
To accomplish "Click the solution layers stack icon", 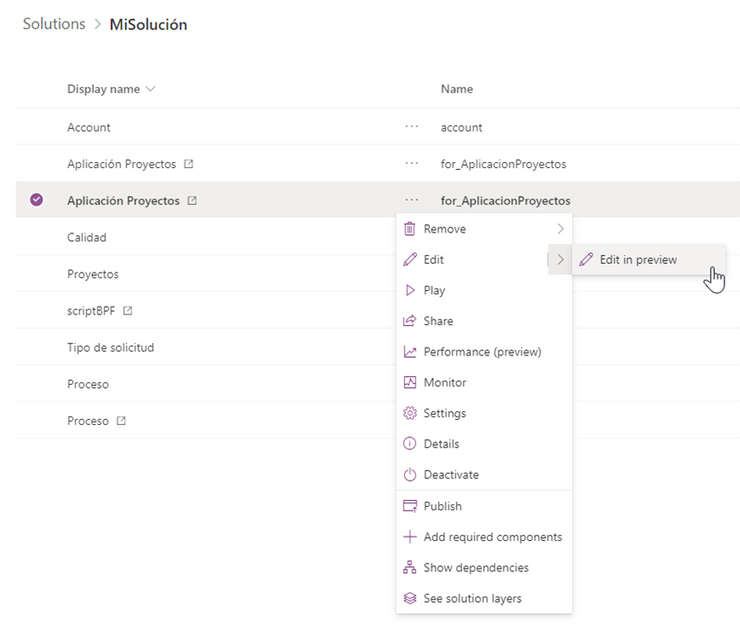I will point(410,598).
